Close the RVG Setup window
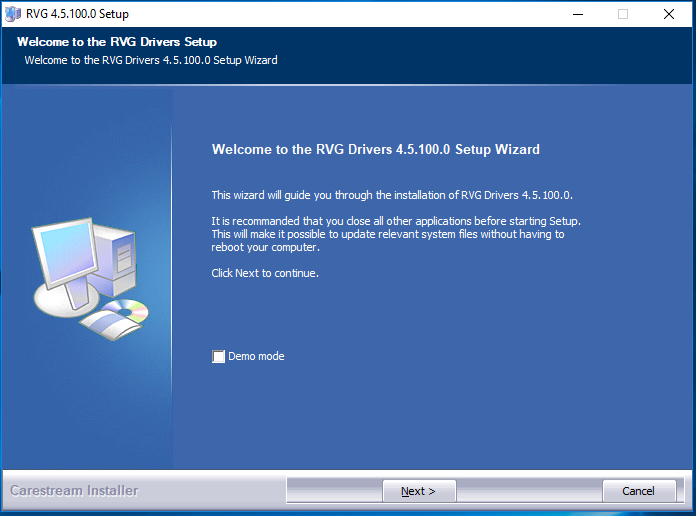This screenshot has width=696, height=516. pyautogui.click(x=669, y=14)
